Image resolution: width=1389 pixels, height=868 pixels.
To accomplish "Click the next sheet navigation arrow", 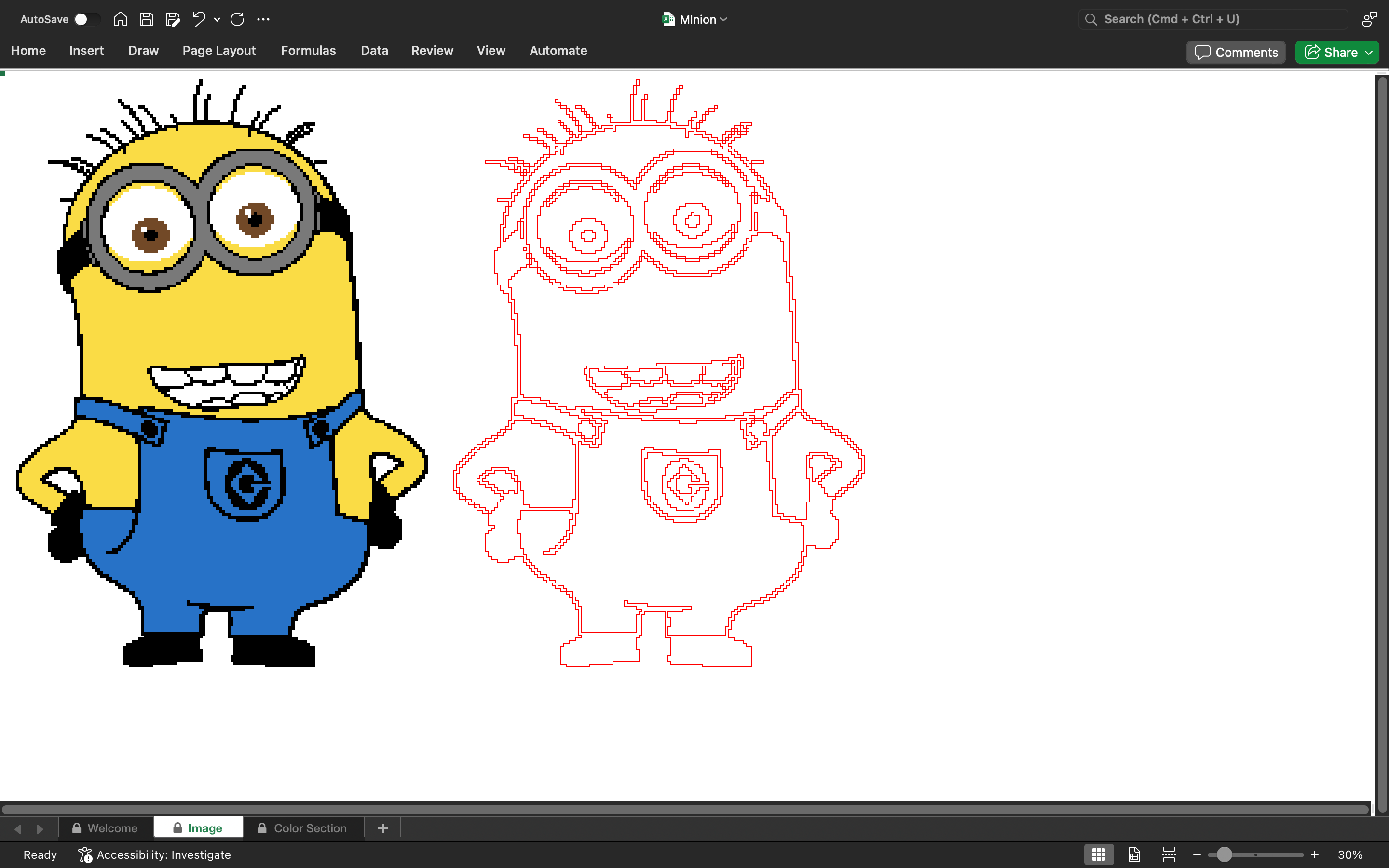I will click(x=40, y=829).
